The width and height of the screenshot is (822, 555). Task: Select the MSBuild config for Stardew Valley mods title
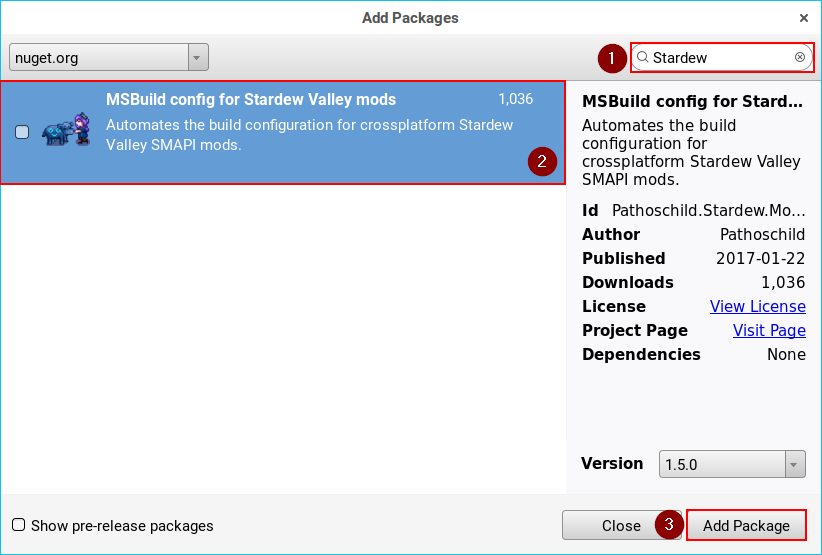pyautogui.click(x=251, y=100)
